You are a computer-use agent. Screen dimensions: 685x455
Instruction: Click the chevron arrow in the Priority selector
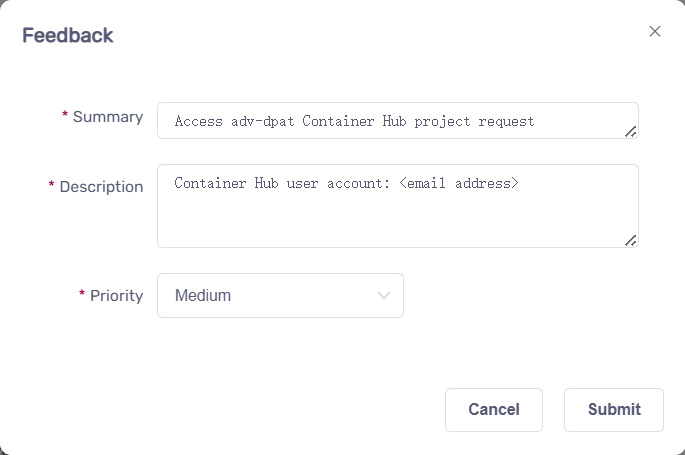click(x=384, y=296)
